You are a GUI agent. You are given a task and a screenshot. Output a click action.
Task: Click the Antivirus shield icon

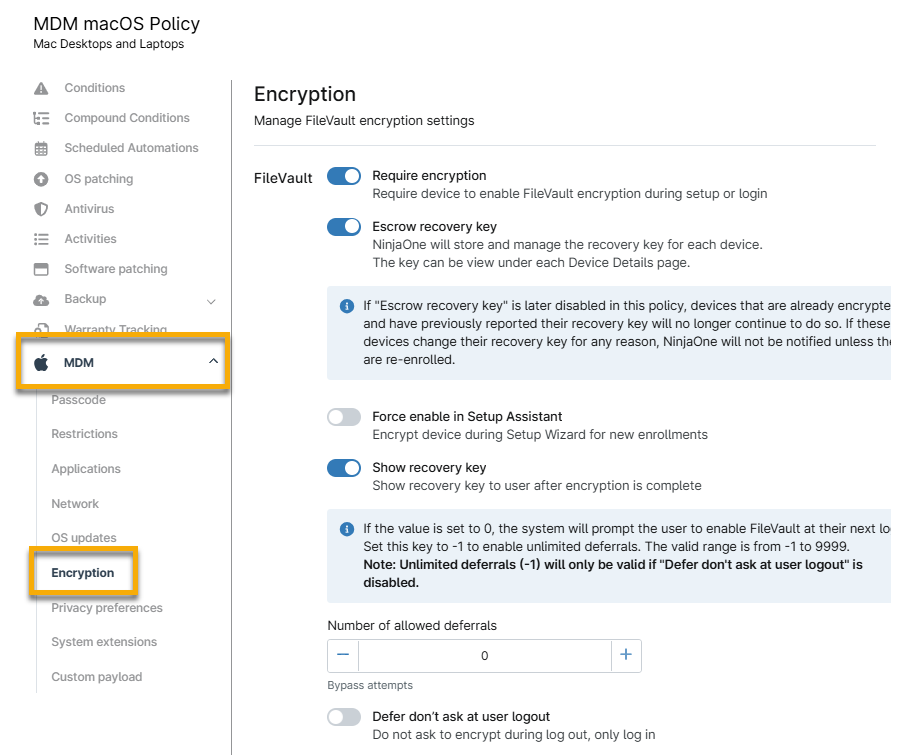tap(41, 209)
